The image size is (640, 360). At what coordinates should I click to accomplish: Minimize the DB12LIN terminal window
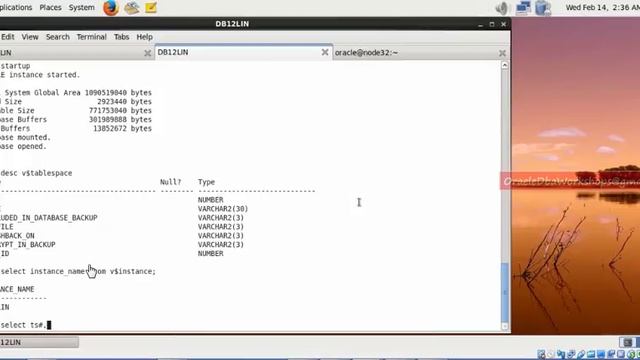(480, 24)
